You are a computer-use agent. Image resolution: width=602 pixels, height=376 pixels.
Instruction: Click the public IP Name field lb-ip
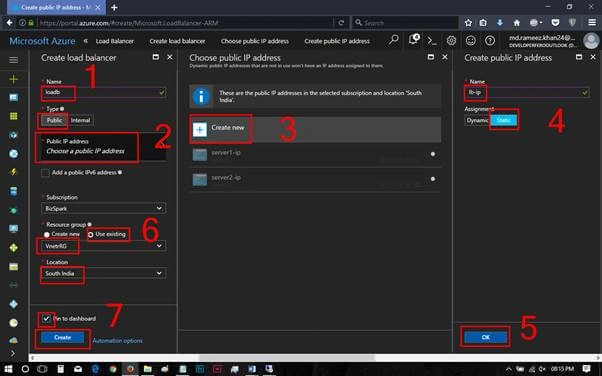click(x=527, y=92)
